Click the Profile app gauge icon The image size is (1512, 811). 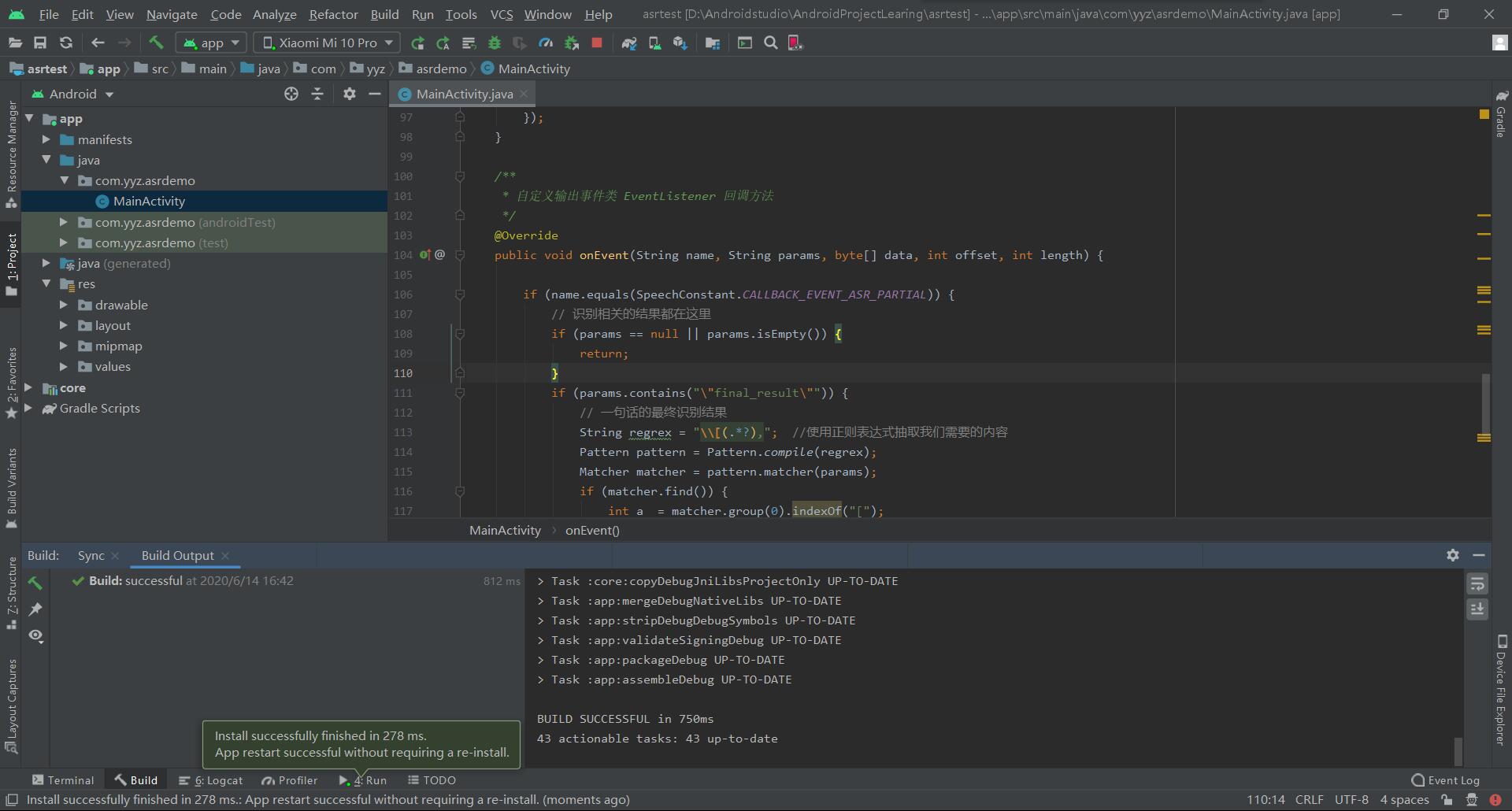click(x=546, y=43)
